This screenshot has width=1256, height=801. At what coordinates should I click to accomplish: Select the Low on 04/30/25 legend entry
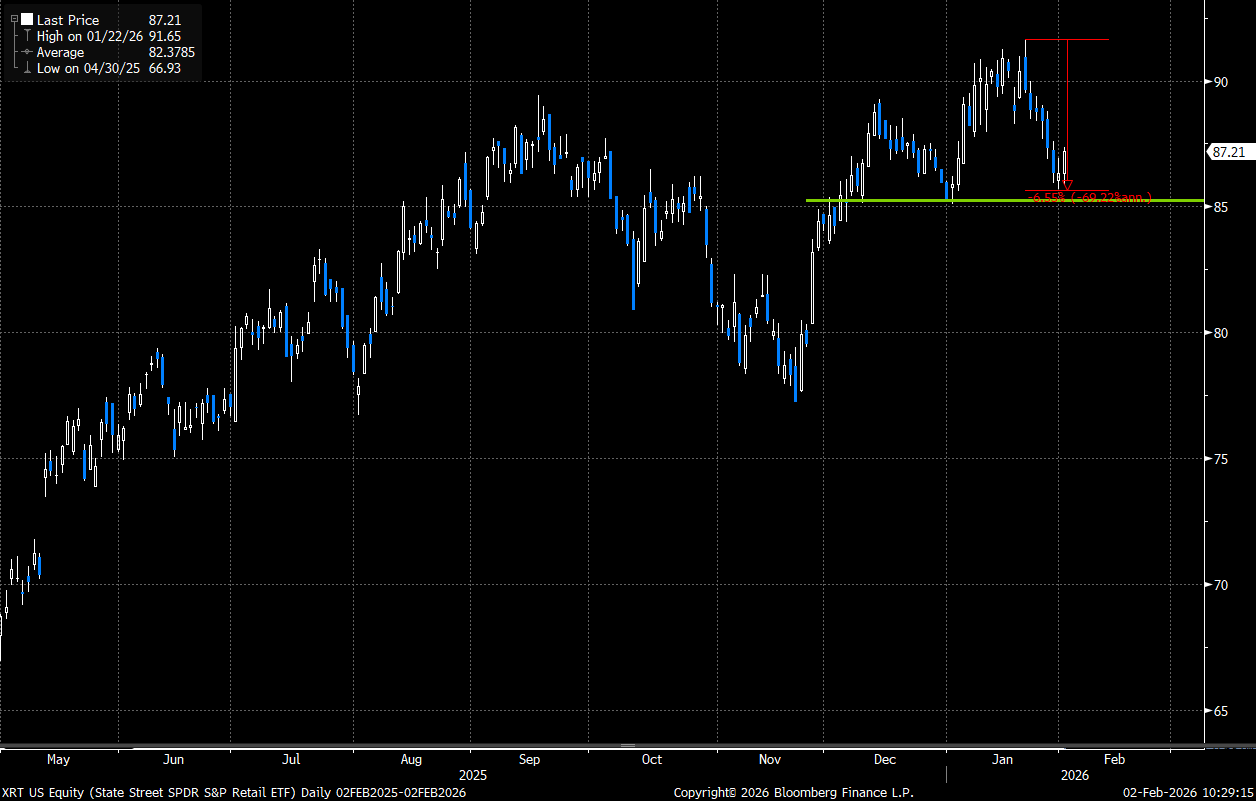tap(91, 68)
